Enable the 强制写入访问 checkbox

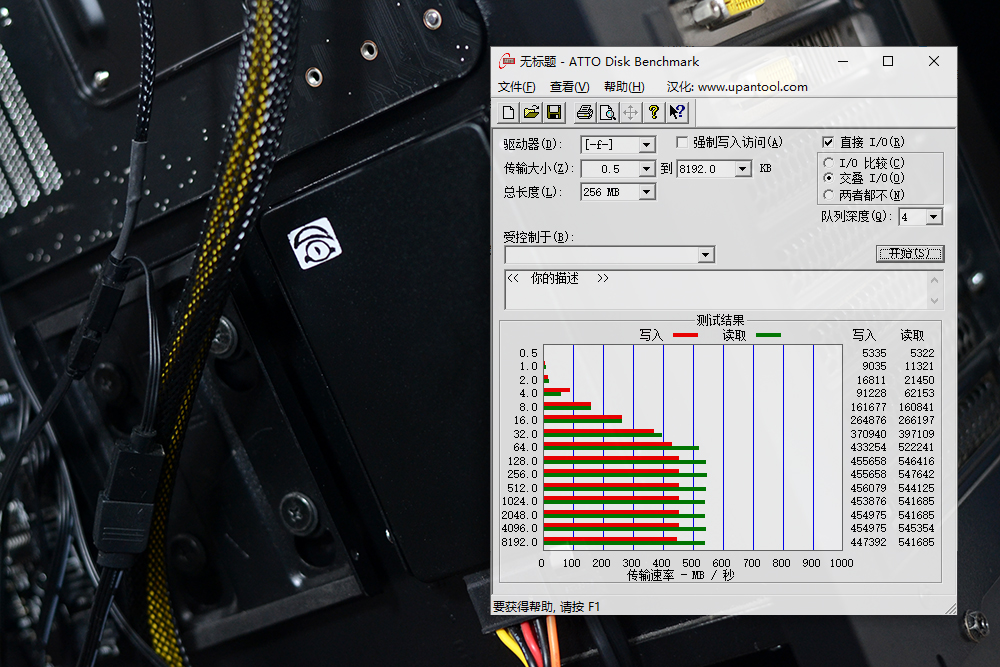click(682, 142)
